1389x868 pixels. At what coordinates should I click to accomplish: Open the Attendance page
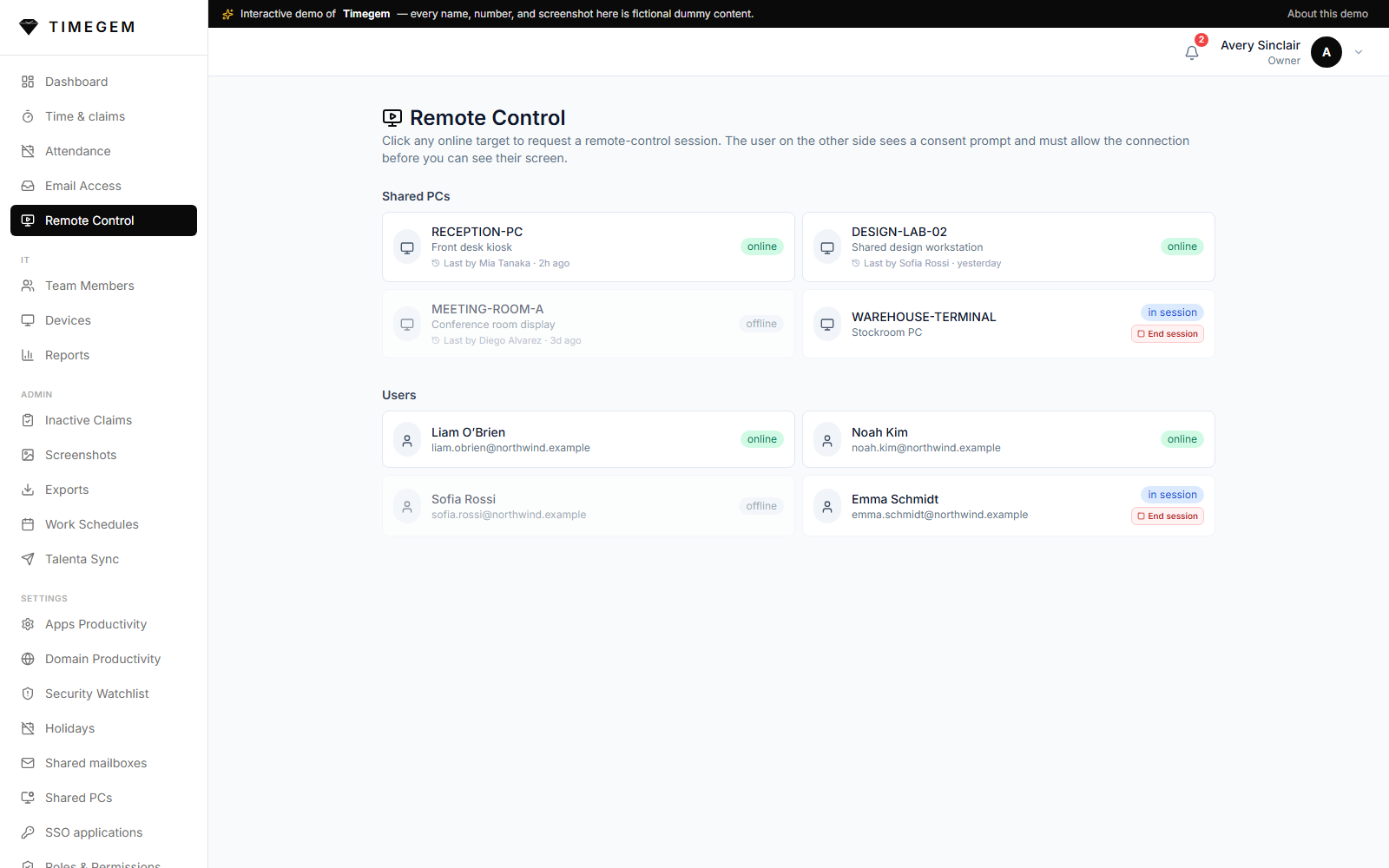(104, 151)
